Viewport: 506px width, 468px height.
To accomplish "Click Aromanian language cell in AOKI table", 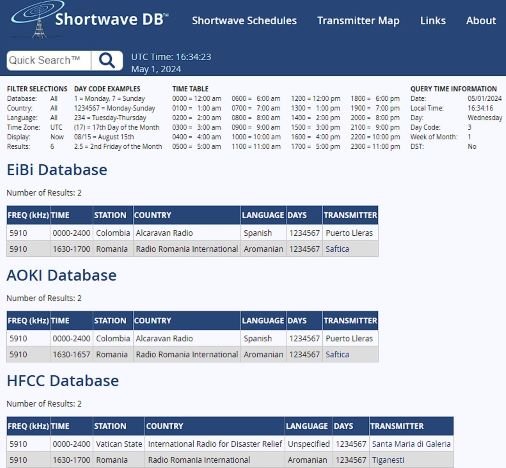I will click(263, 354).
